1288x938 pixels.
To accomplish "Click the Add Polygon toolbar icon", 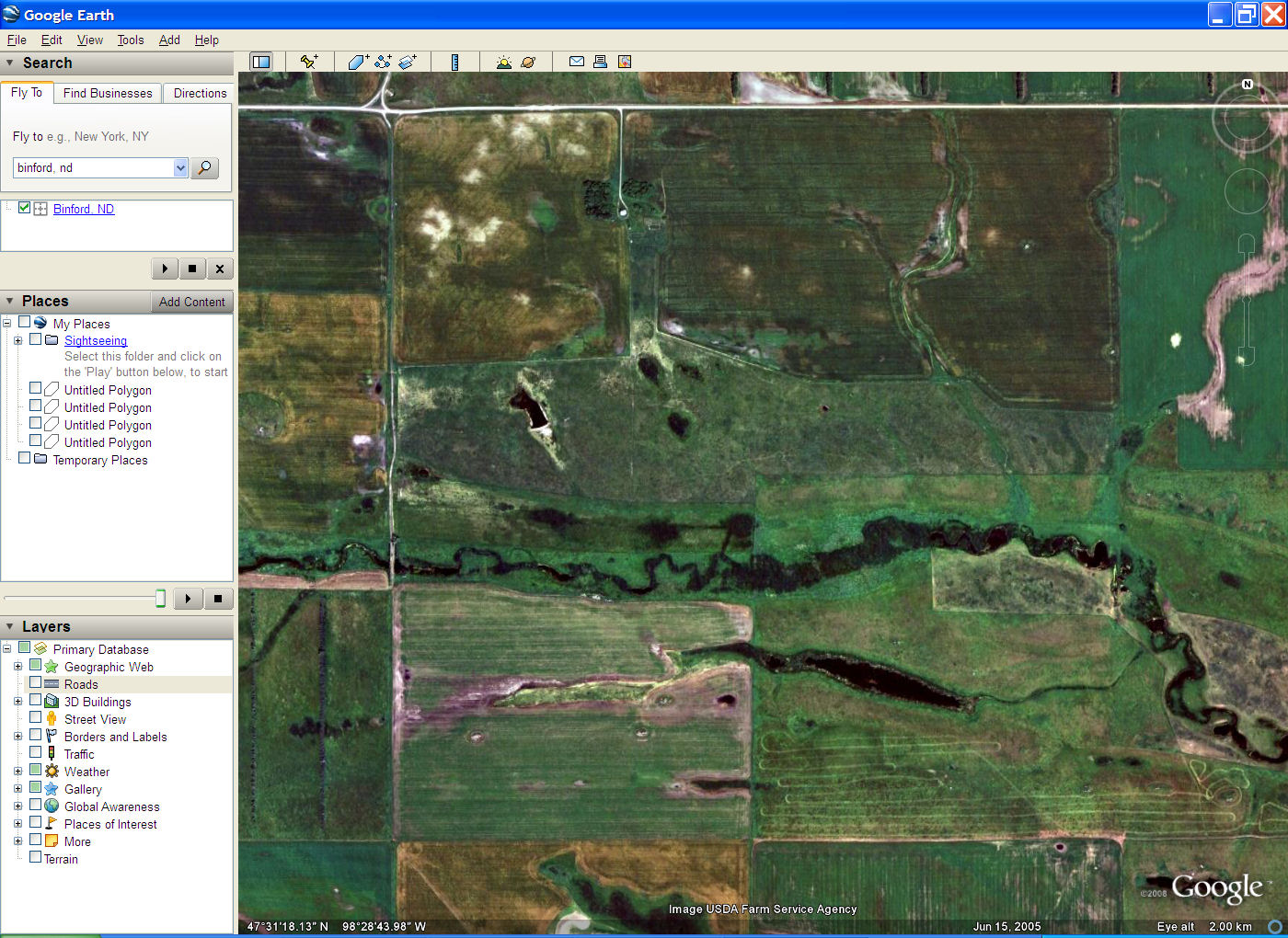I will click(x=358, y=62).
